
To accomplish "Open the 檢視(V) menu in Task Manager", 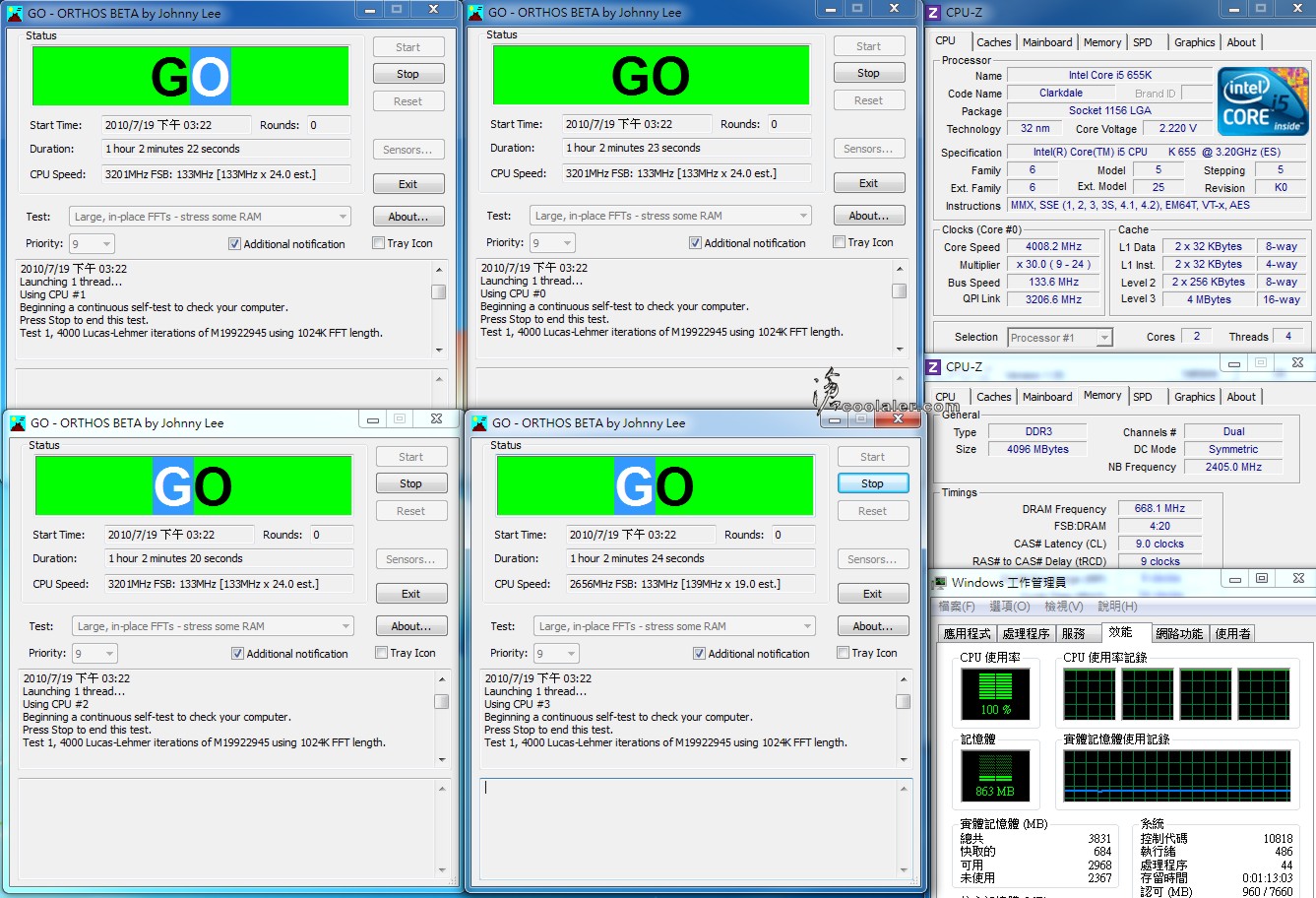I will click(1063, 607).
